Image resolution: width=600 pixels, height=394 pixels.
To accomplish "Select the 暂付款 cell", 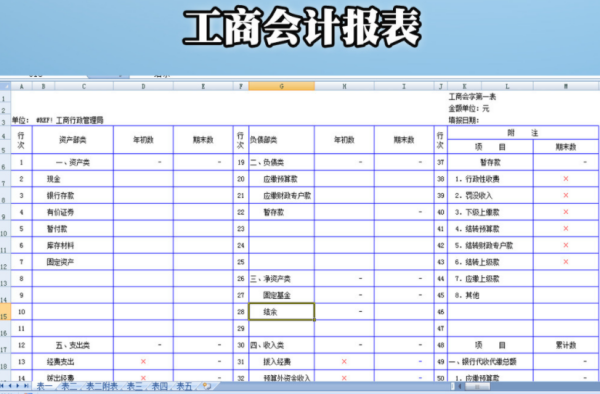I will click(73, 229).
